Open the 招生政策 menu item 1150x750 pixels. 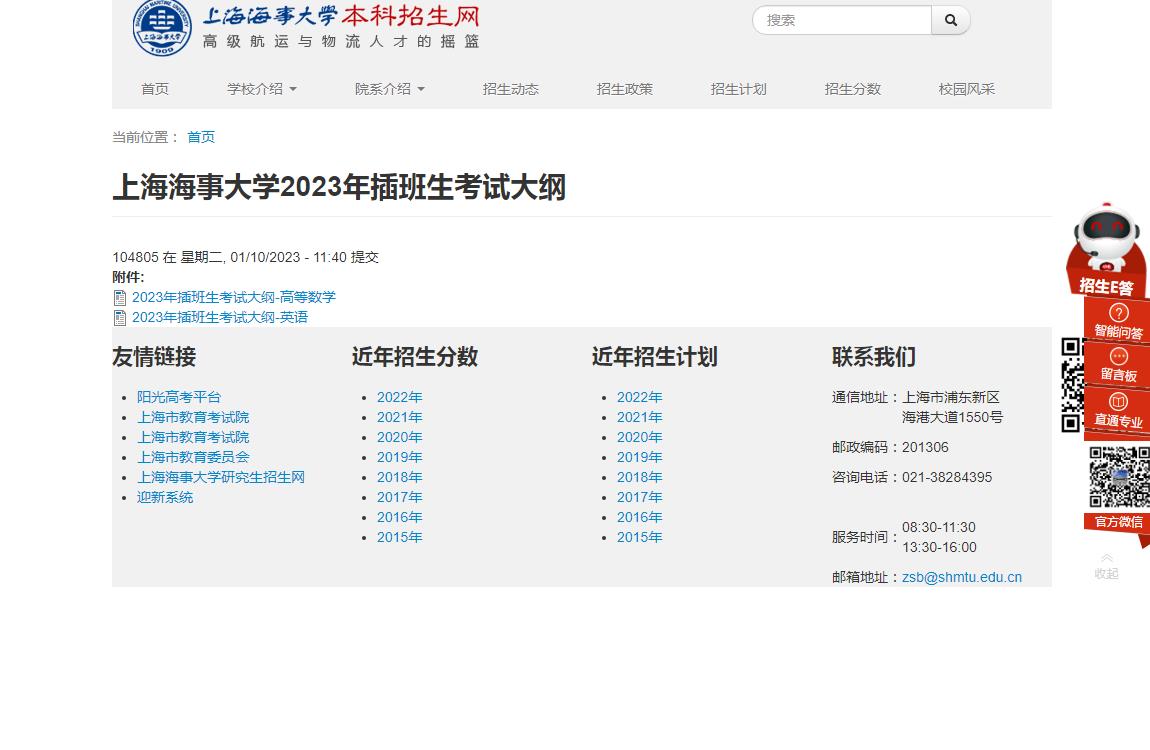tap(625, 89)
